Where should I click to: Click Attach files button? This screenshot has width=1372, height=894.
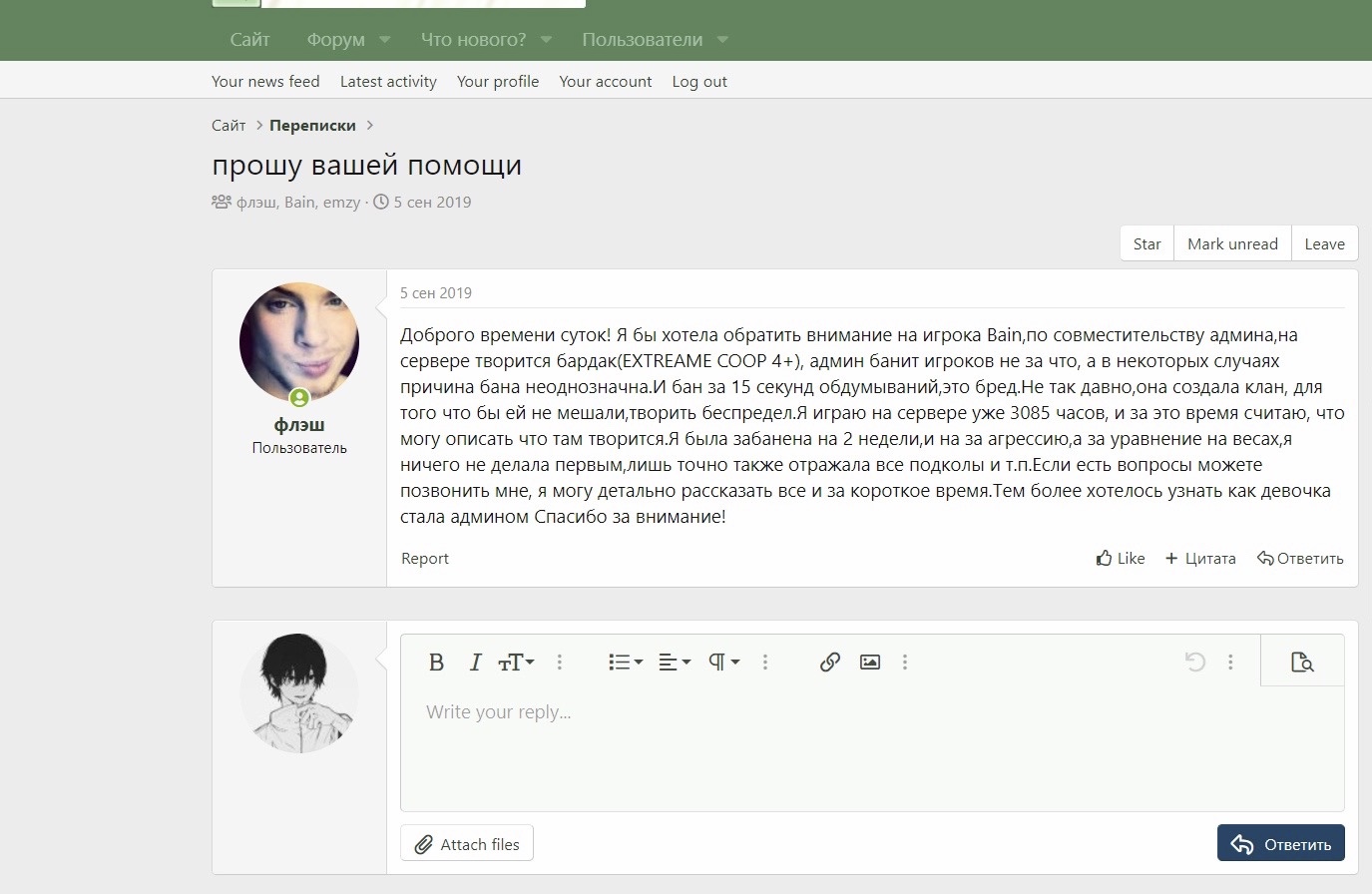467,844
